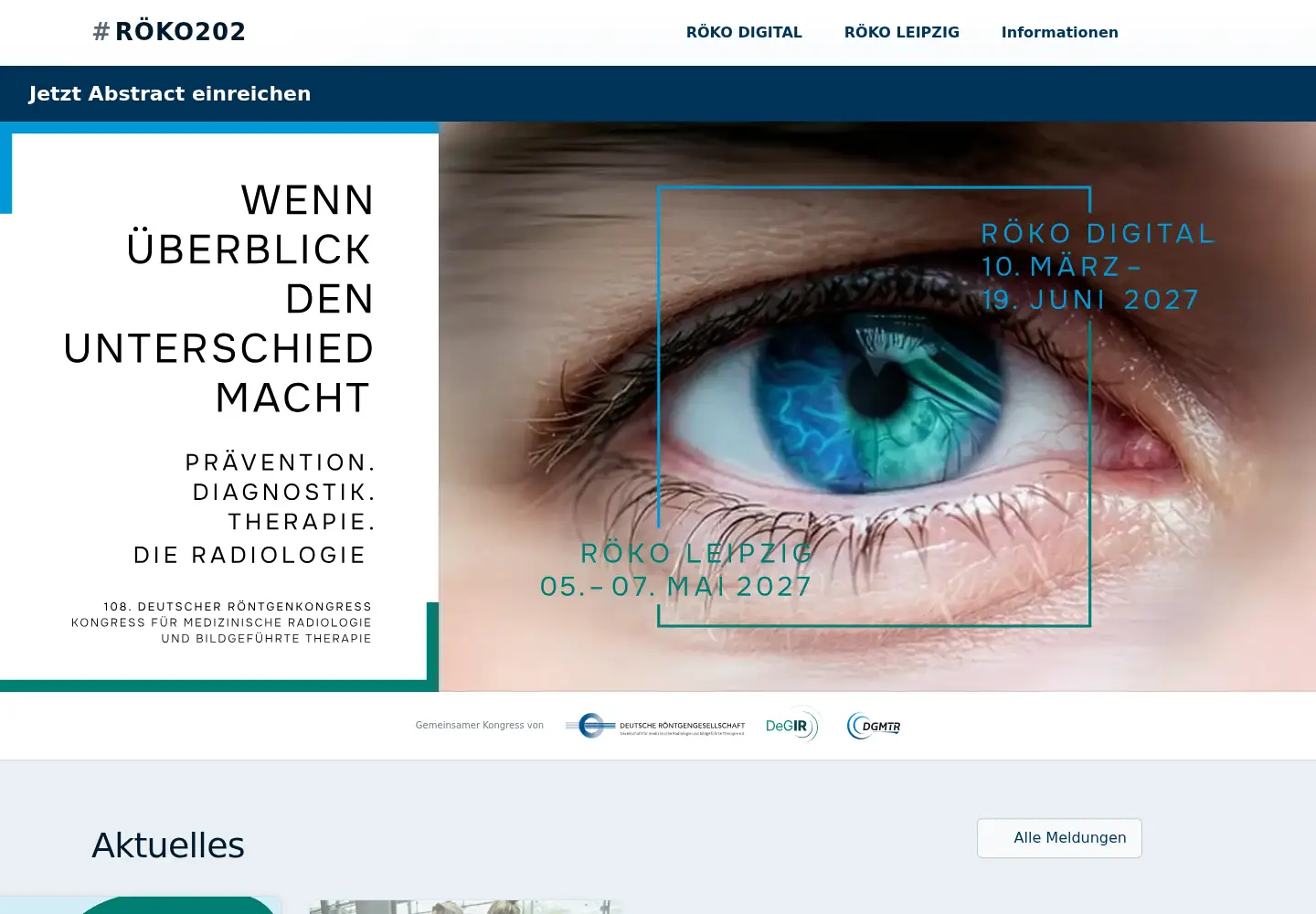Click the '108. DEUTSCHER RÖNTGENKONGRESS' text
Viewport: 1316px width, 914px height.
238,607
